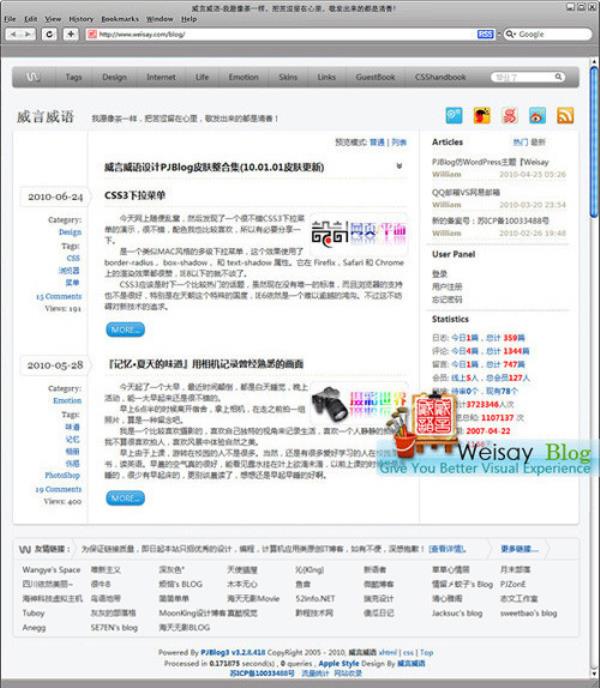Click the browser reload button
The image size is (600, 688).
pos(49,34)
